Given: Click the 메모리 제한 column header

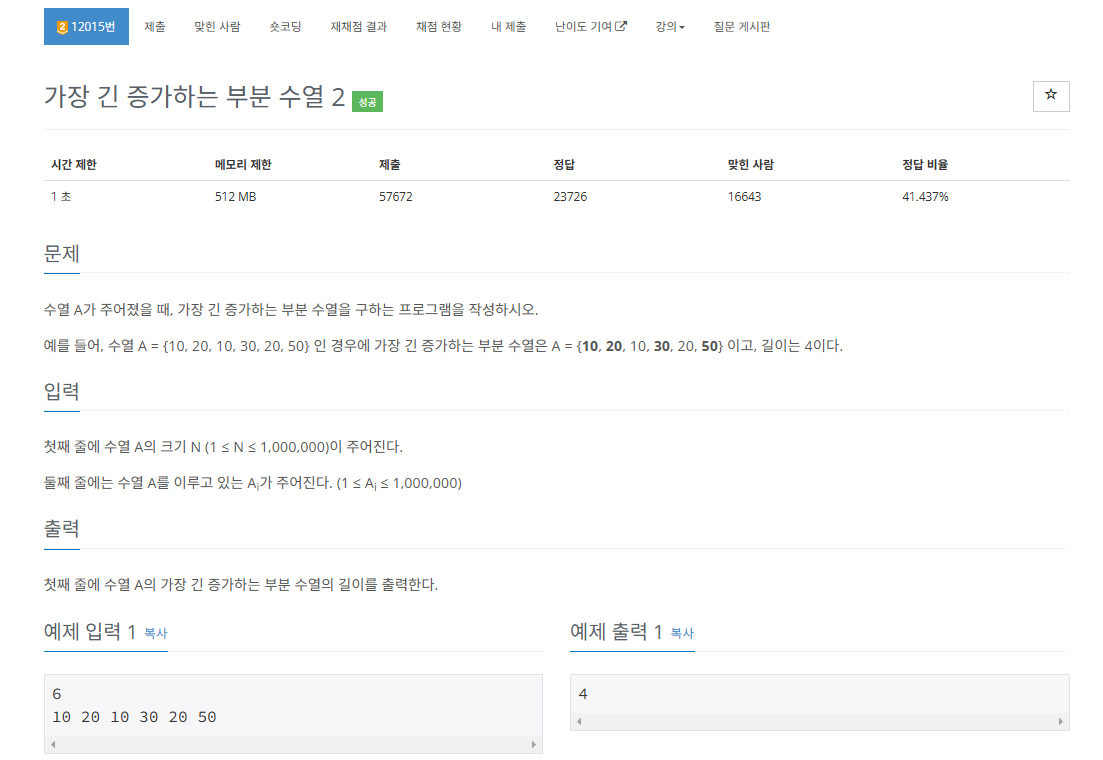Looking at the screenshot, I should point(243,165).
